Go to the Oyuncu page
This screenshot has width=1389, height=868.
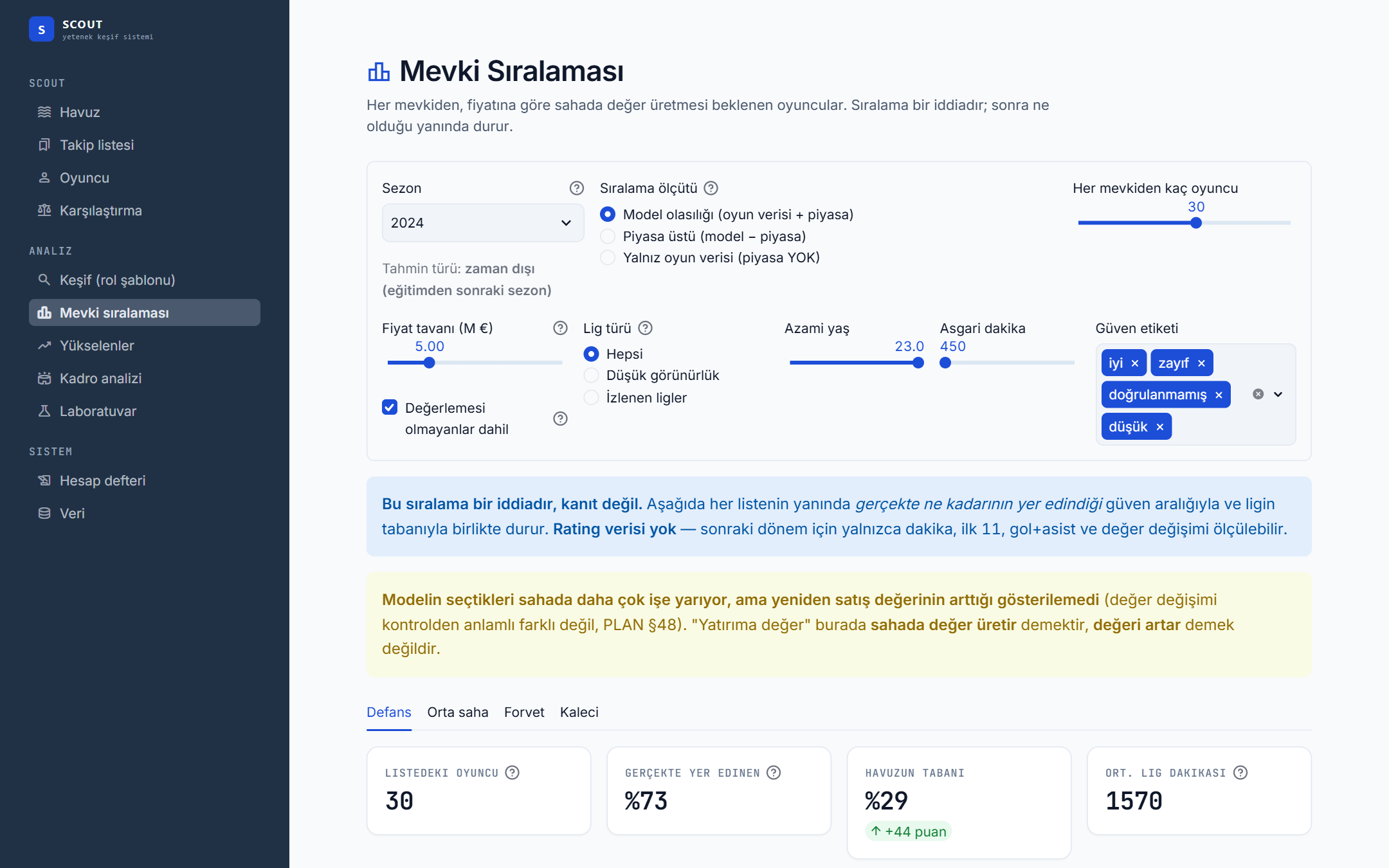coord(145,177)
